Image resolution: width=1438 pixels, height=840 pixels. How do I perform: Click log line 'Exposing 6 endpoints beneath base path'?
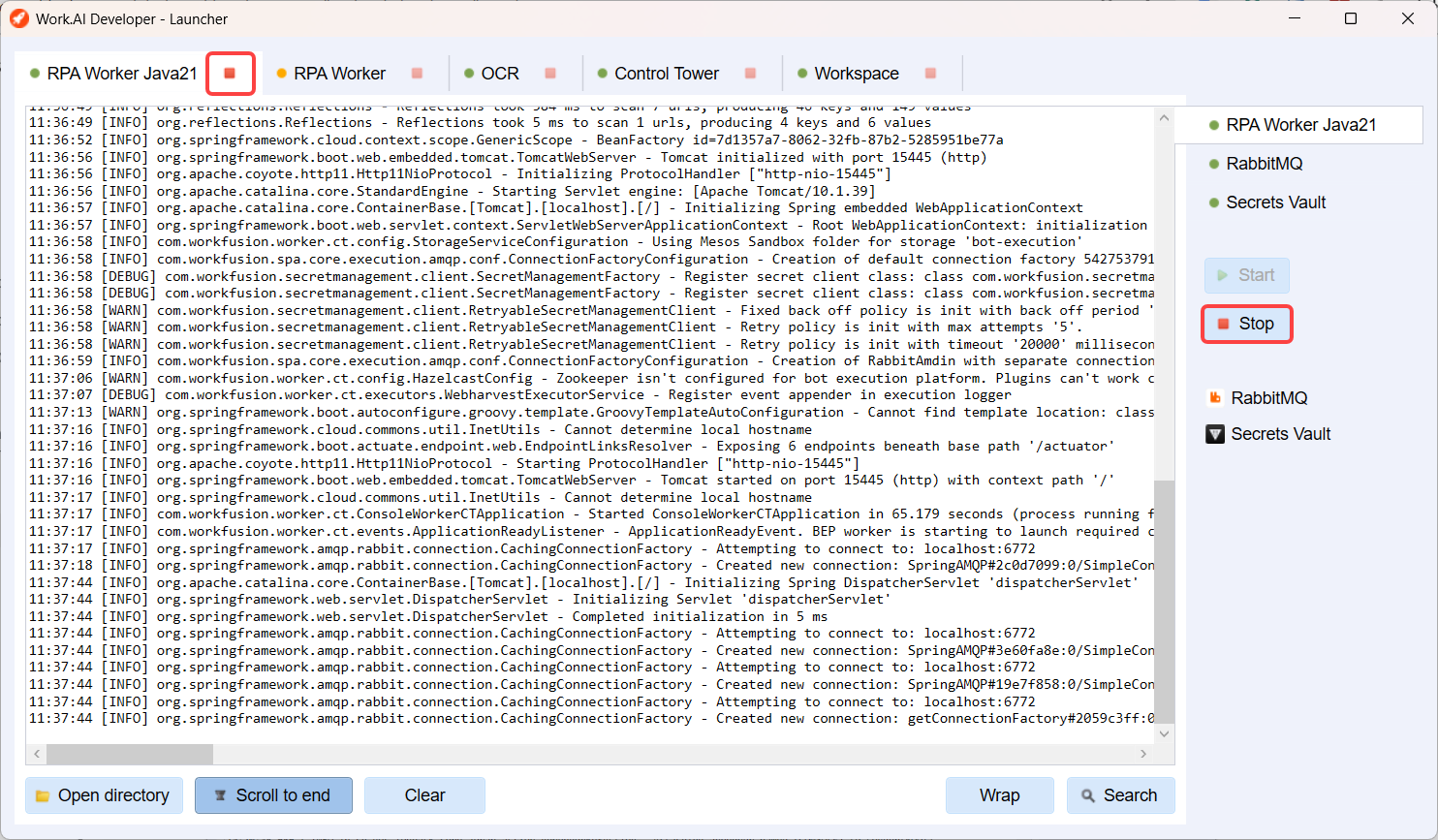pos(572,447)
